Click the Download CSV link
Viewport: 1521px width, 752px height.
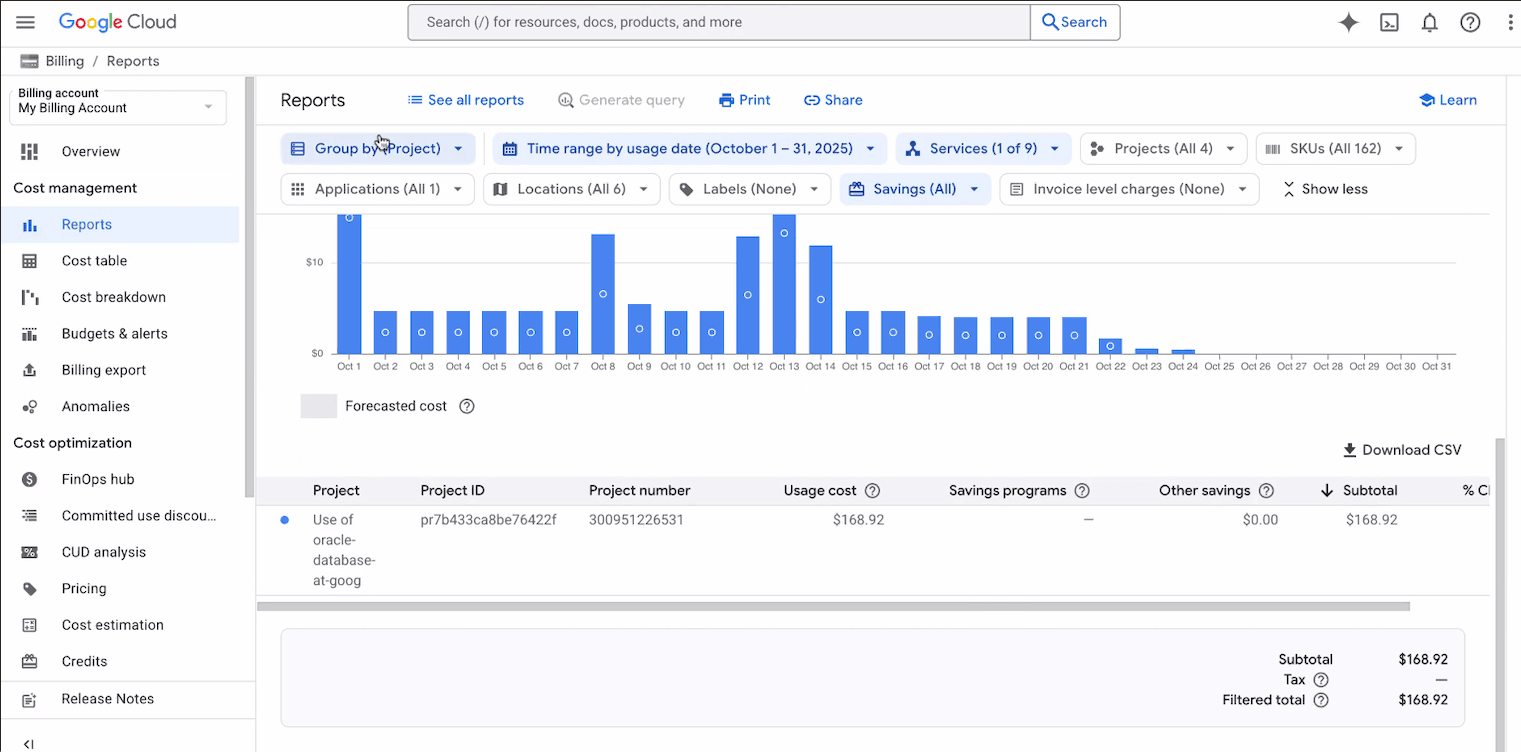click(x=1401, y=450)
